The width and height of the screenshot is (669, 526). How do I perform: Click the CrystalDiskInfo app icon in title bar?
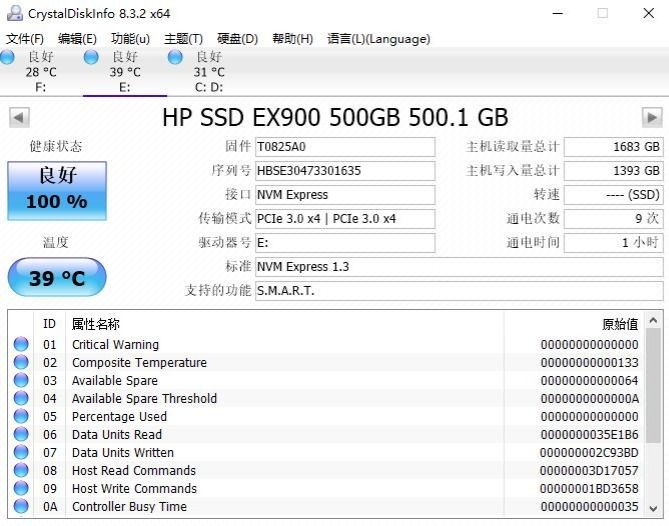(x=13, y=13)
